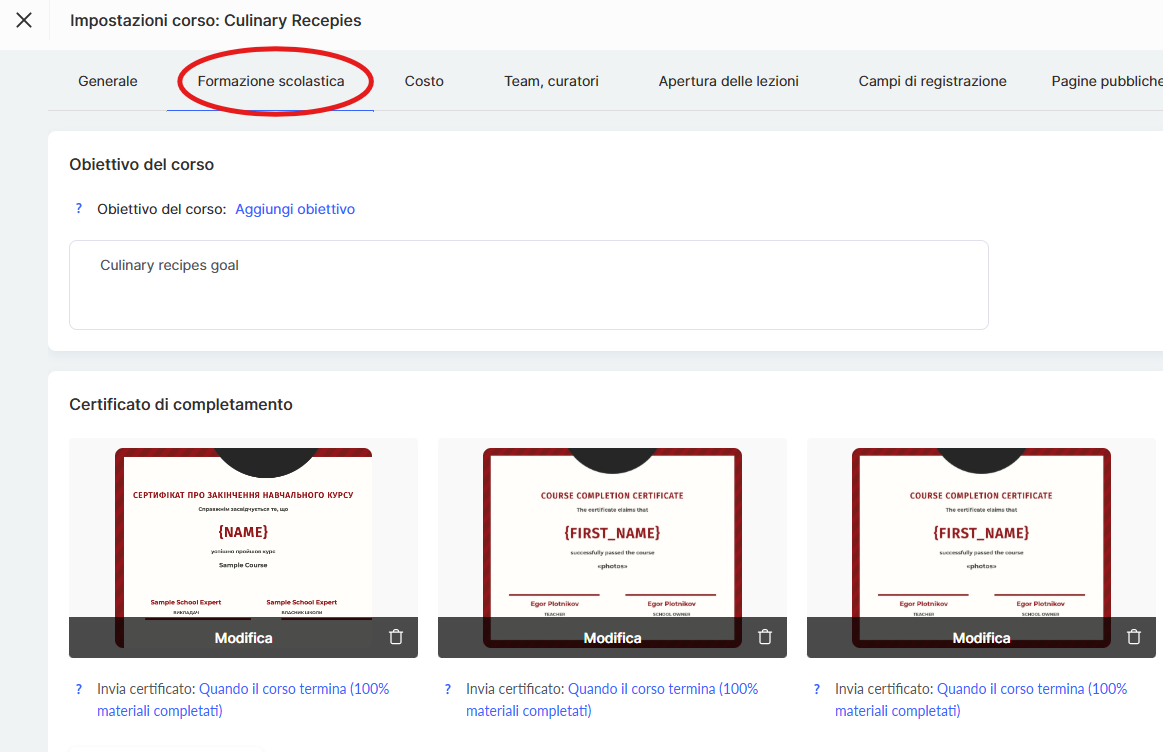Open help icon under third certificate
The image size is (1163, 752).
[817, 689]
